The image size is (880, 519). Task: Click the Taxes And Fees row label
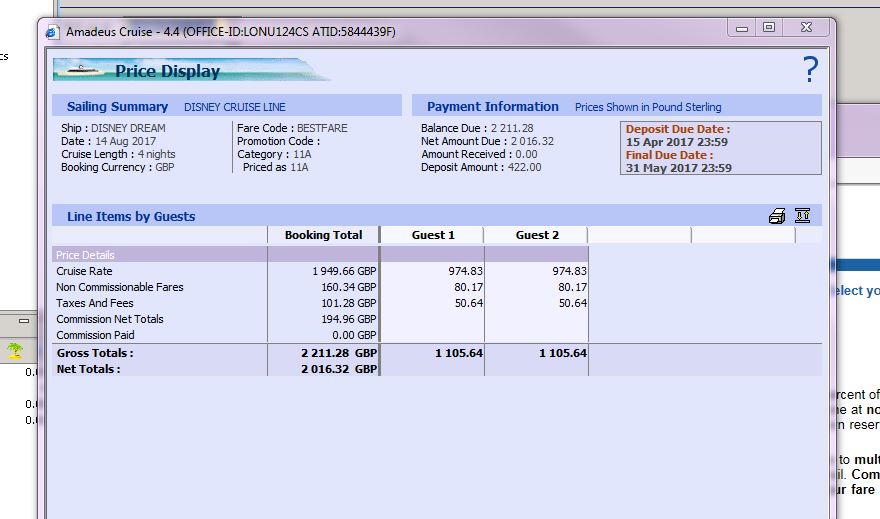click(x=95, y=303)
